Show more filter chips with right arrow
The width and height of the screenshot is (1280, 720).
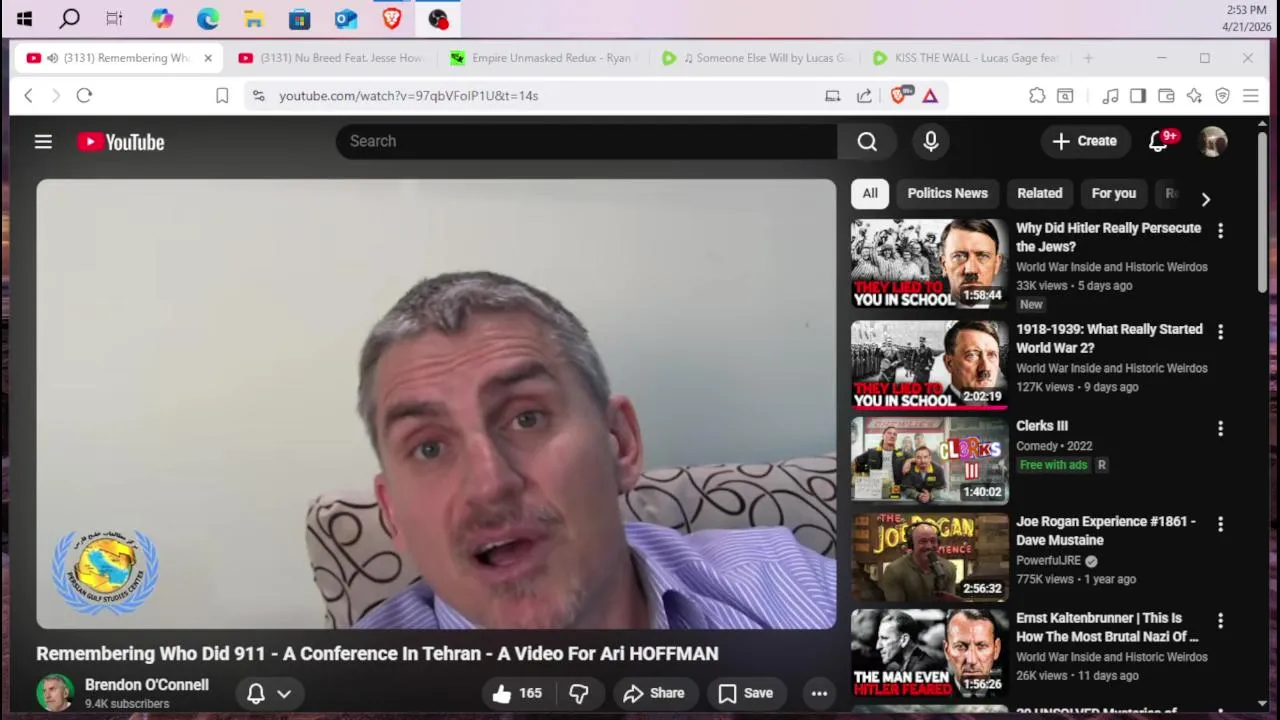(1205, 199)
